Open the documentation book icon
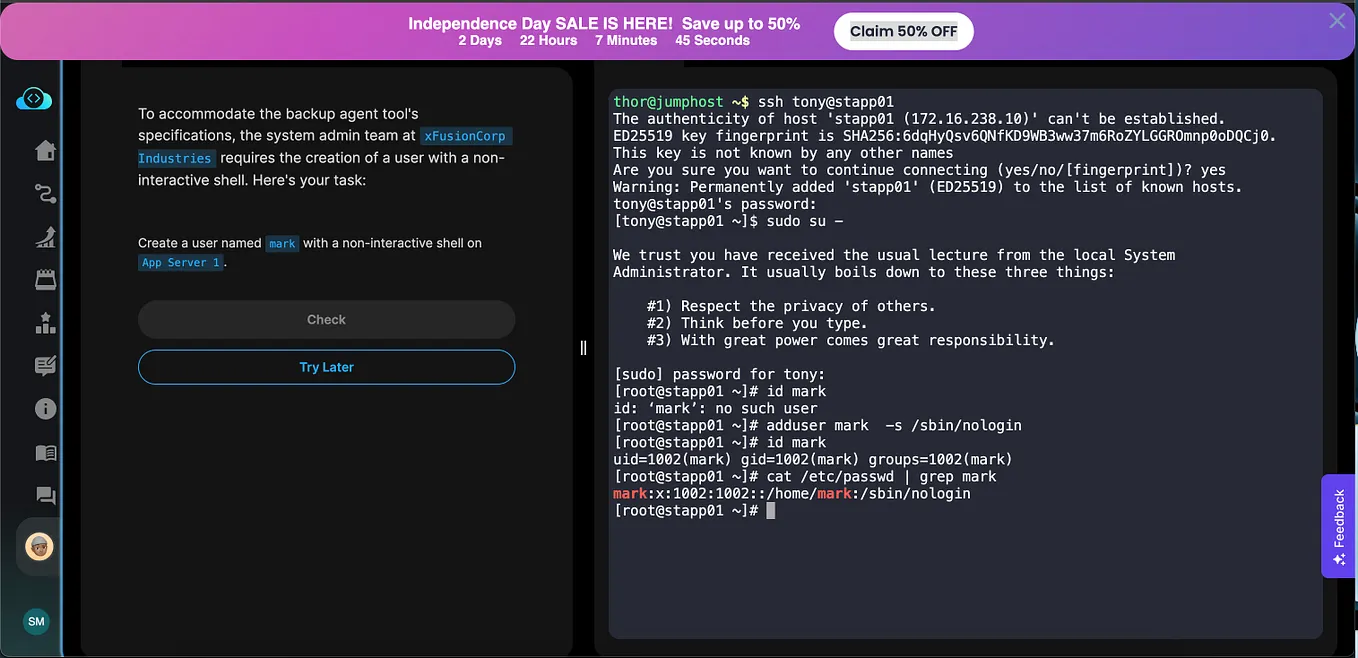The height and width of the screenshot is (658, 1358). coord(44,452)
